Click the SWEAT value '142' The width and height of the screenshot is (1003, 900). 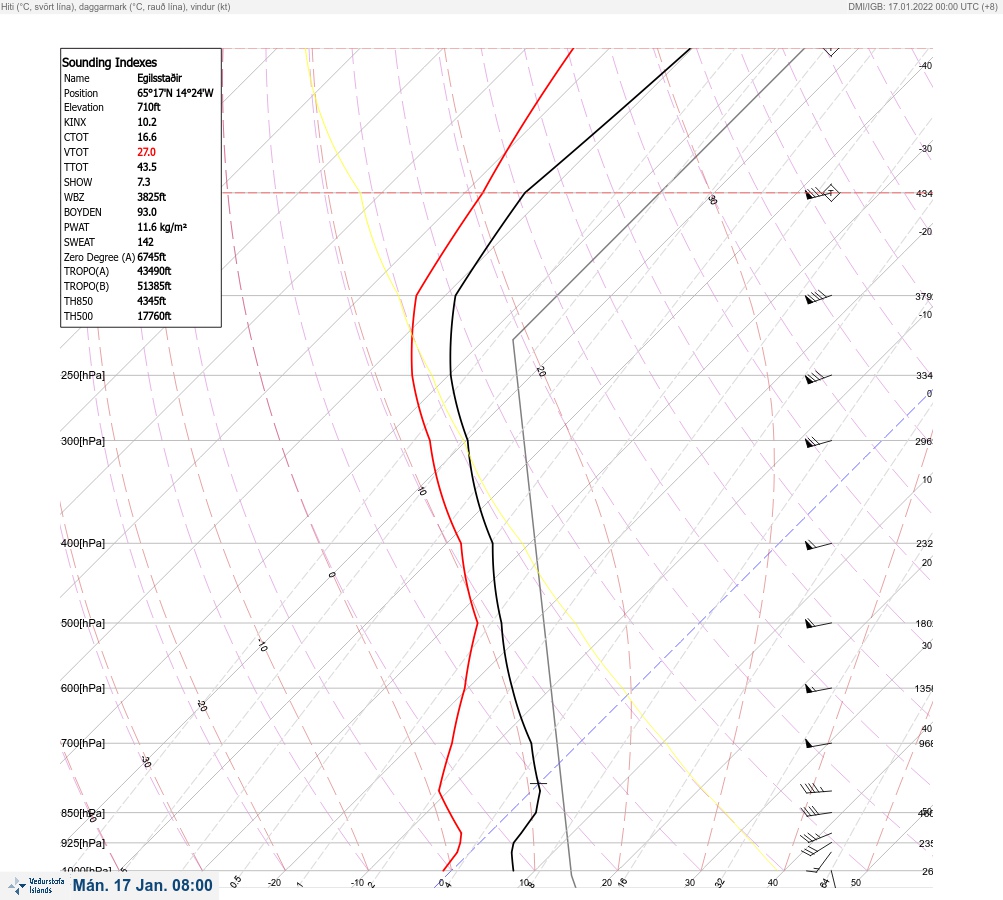[x=145, y=242]
